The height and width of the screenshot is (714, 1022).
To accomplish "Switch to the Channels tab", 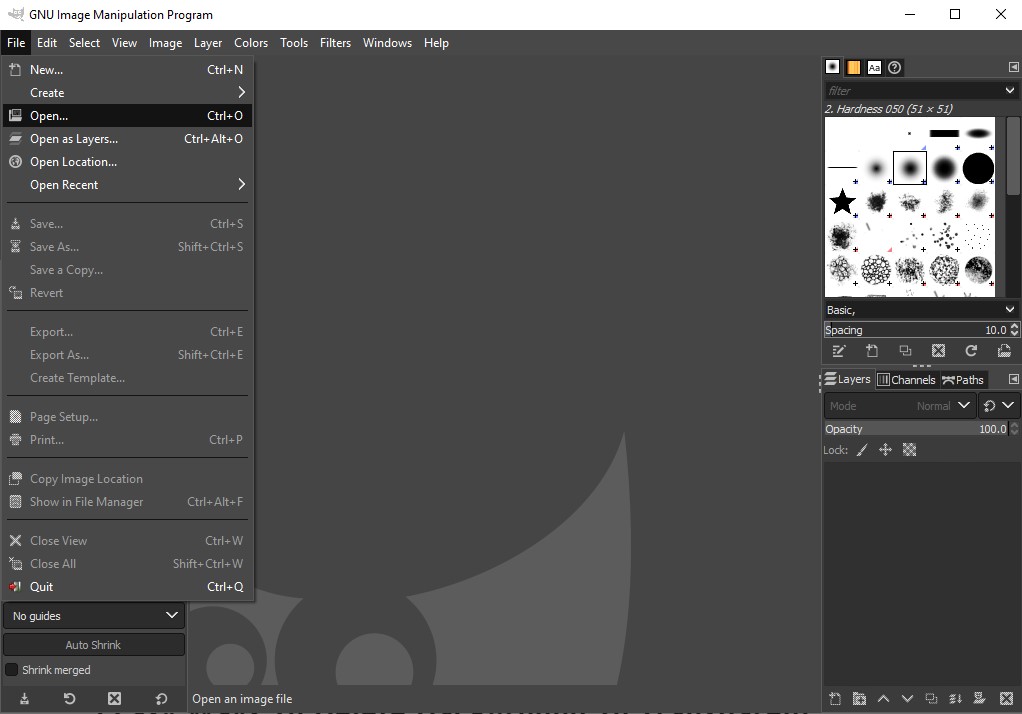I will tap(906, 379).
